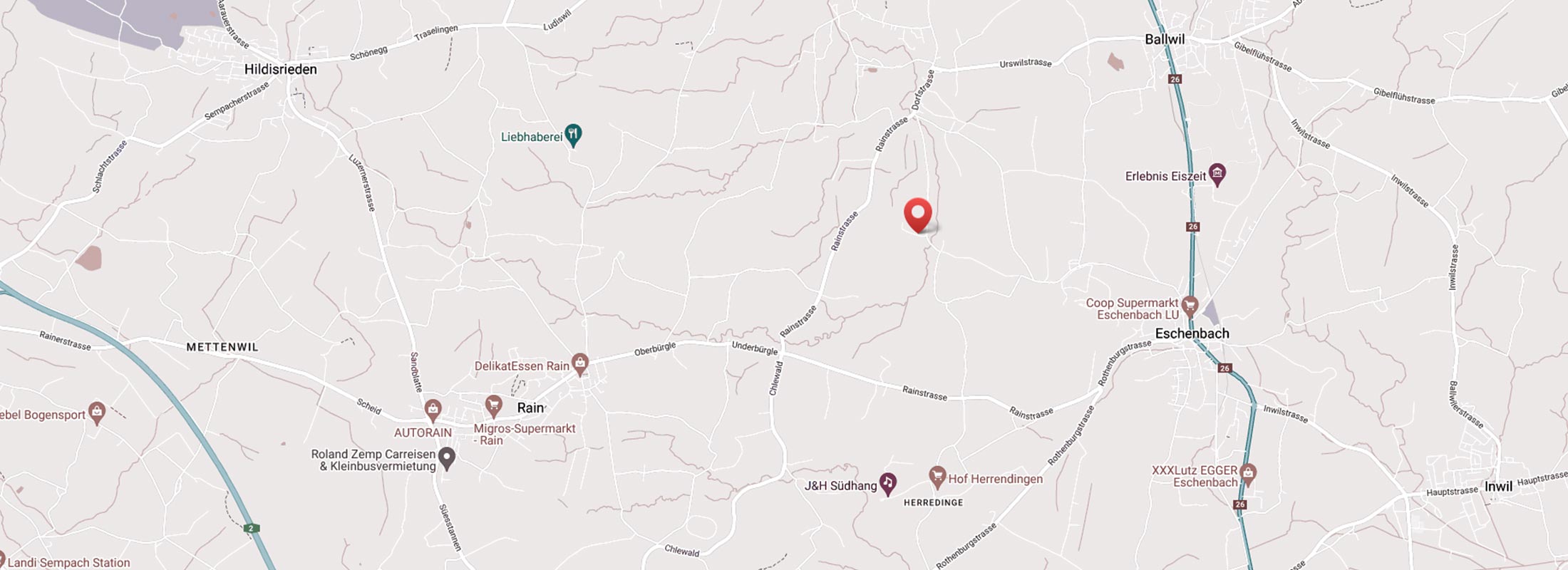
Task: Open the Liebhaberei restaurant pin
Action: point(573,135)
